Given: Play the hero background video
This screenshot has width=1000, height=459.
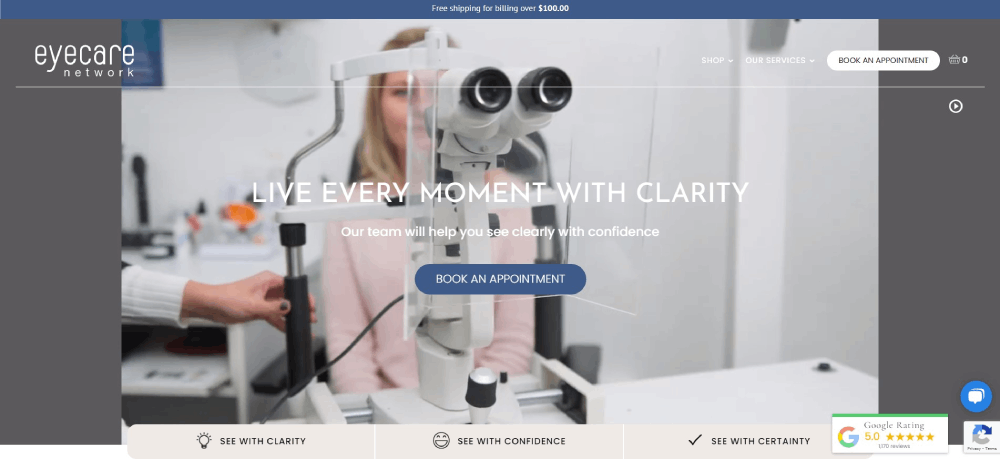Looking at the screenshot, I should tap(955, 106).
